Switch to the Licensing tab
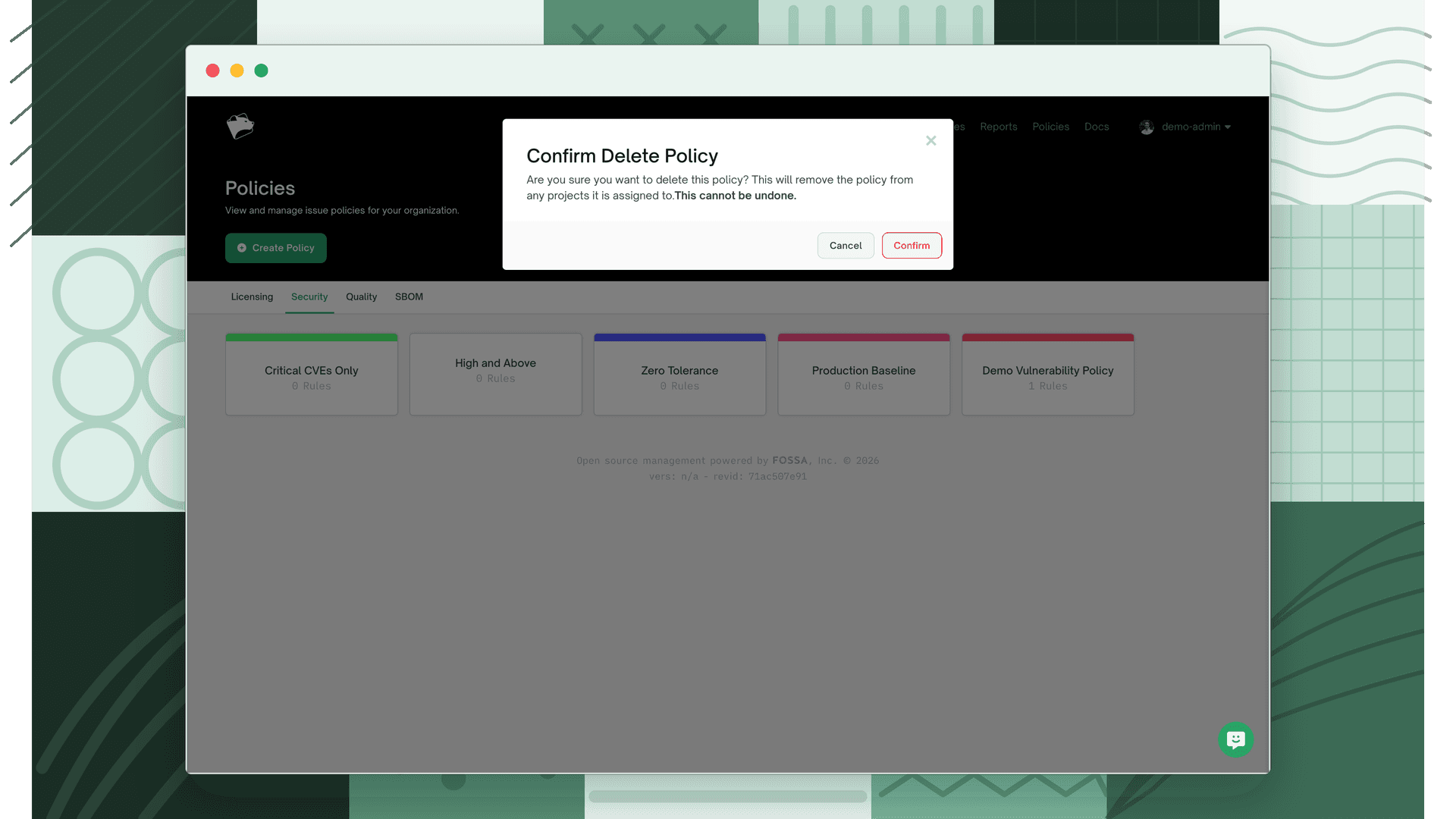The width and height of the screenshot is (1456, 819). (252, 297)
